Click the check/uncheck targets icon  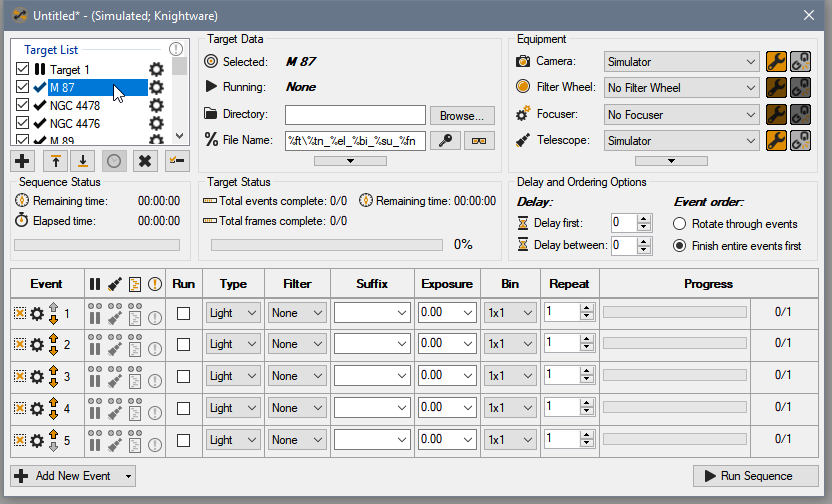pos(177,161)
